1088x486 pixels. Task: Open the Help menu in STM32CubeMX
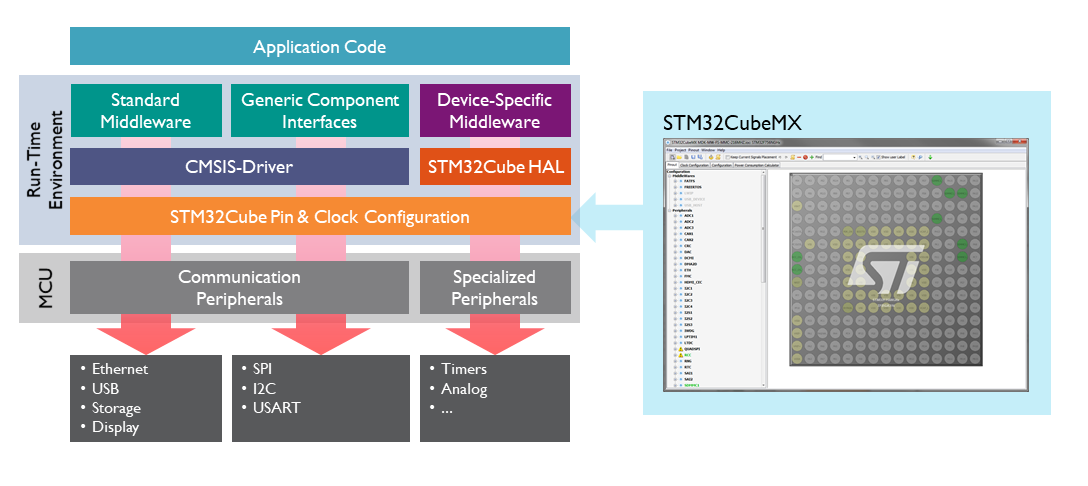click(721, 150)
